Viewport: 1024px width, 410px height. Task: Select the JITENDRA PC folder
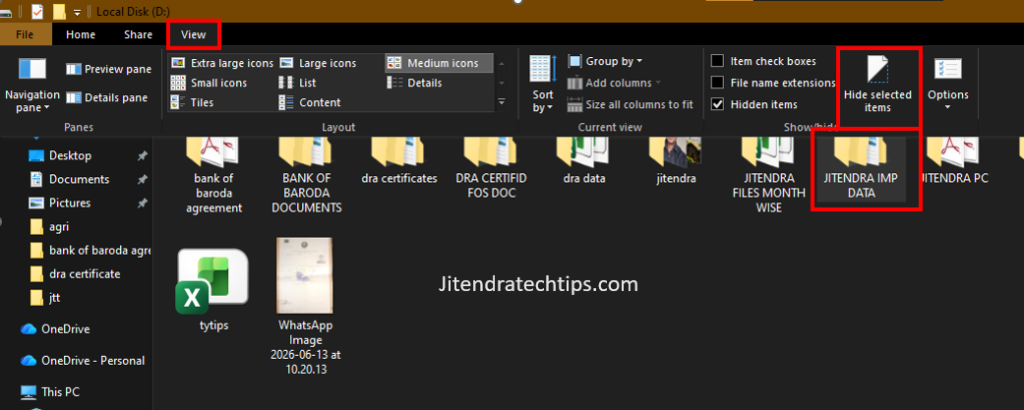pyautogui.click(x=954, y=163)
